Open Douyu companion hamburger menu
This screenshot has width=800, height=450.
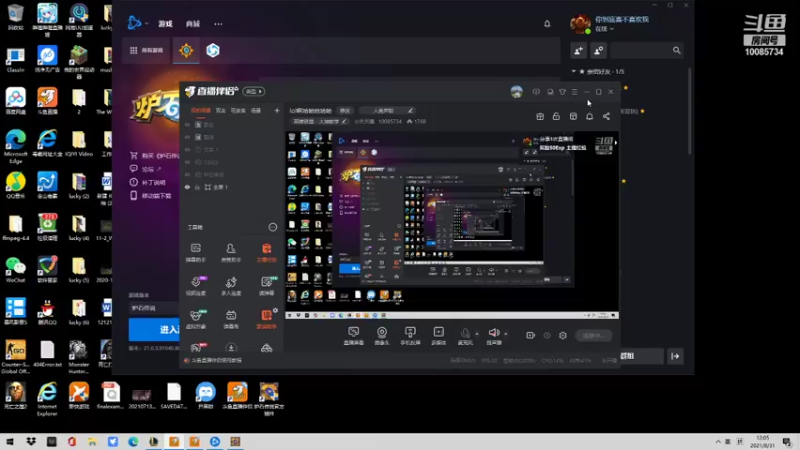(x=574, y=92)
